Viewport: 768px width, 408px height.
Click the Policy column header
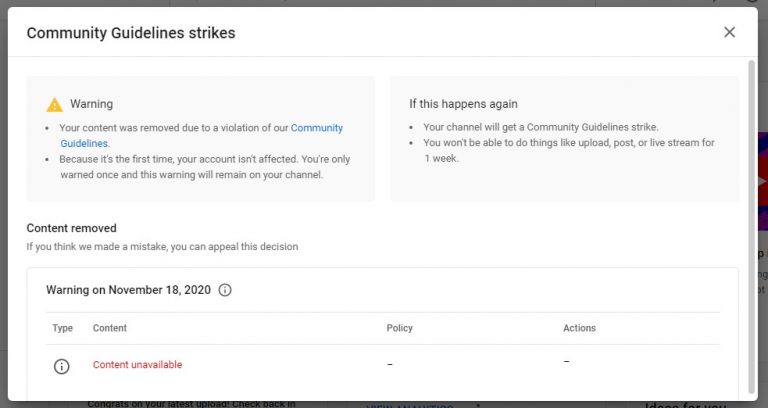click(399, 328)
